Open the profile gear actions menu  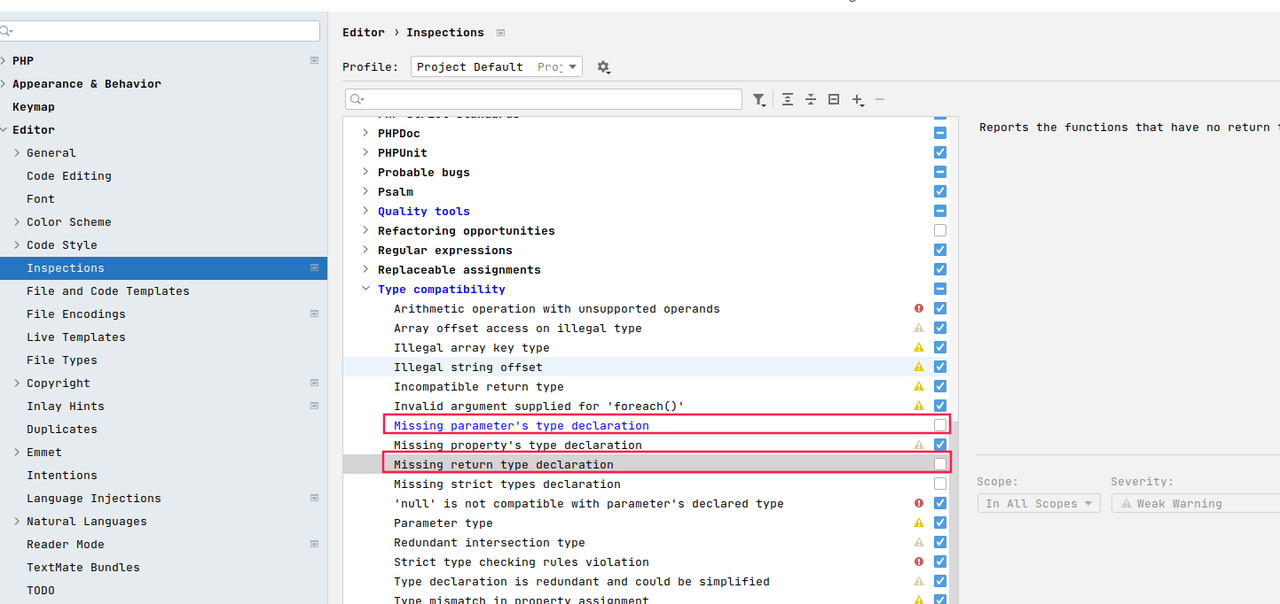(603, 67)
